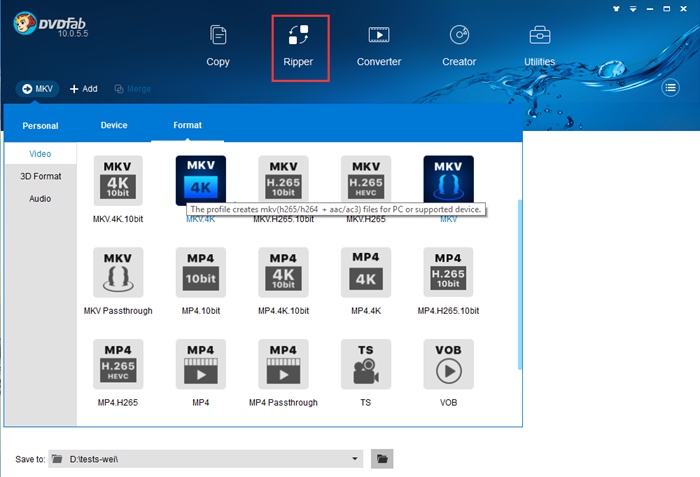The width and height of the screenshot is (700, 477).
Task: Click the DVDFab logo
Action: tap(50, 25)
